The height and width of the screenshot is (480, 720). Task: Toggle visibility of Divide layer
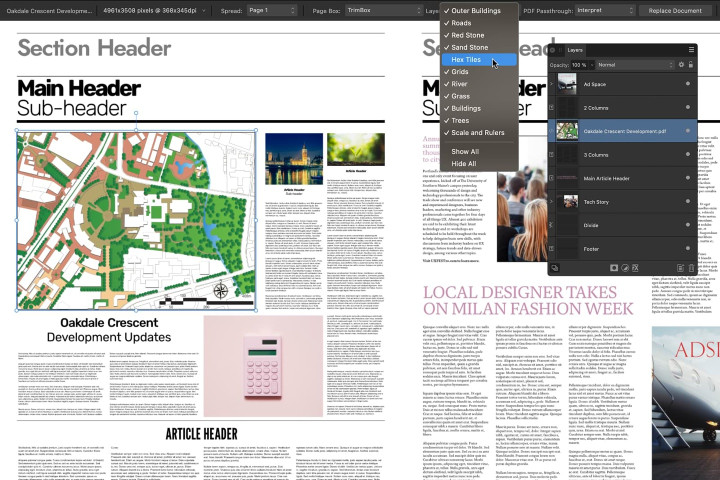tap(688, 225)
